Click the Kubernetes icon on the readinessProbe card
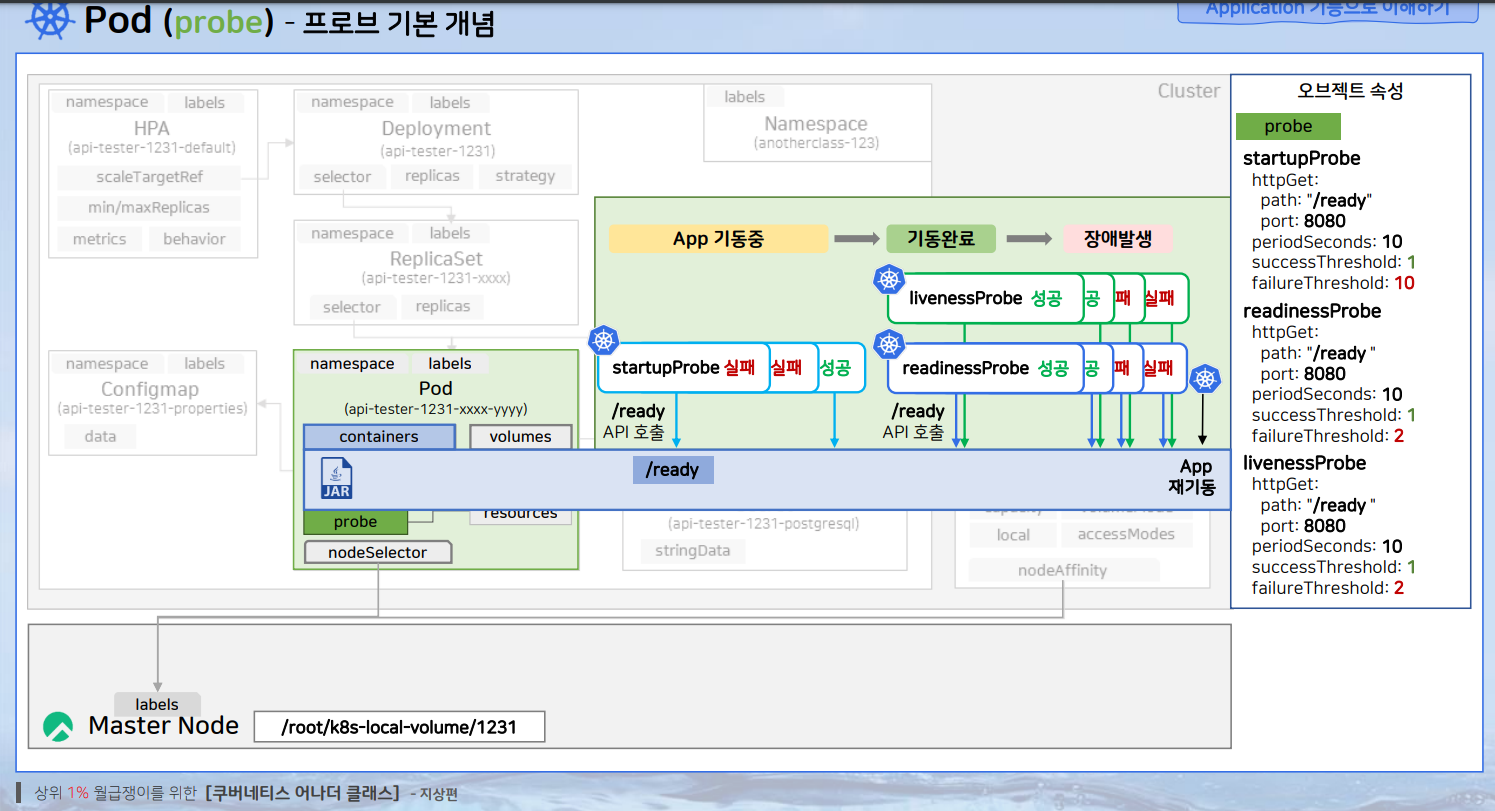 click(x=888, y=345)
